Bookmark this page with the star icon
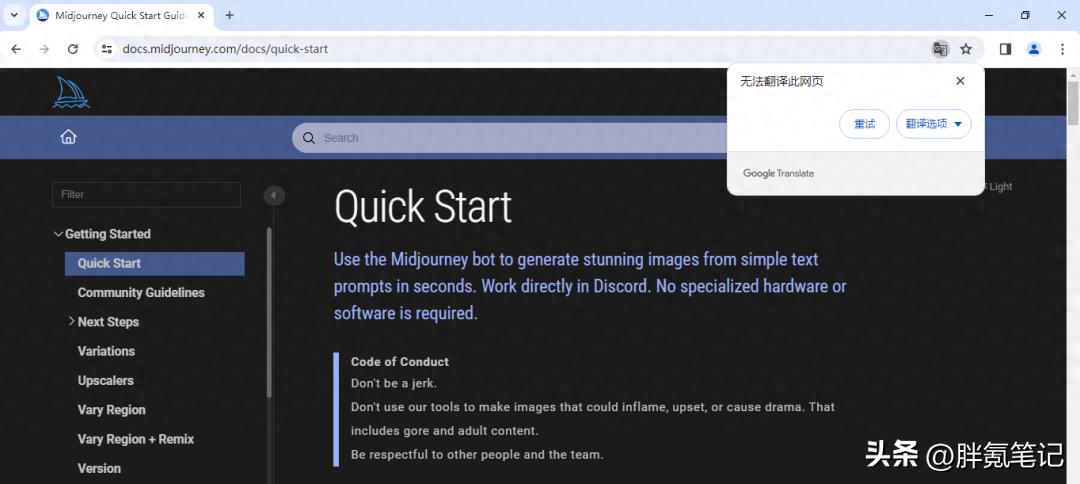Viewport: 1080px width, 484px height. tap(966, 49)
